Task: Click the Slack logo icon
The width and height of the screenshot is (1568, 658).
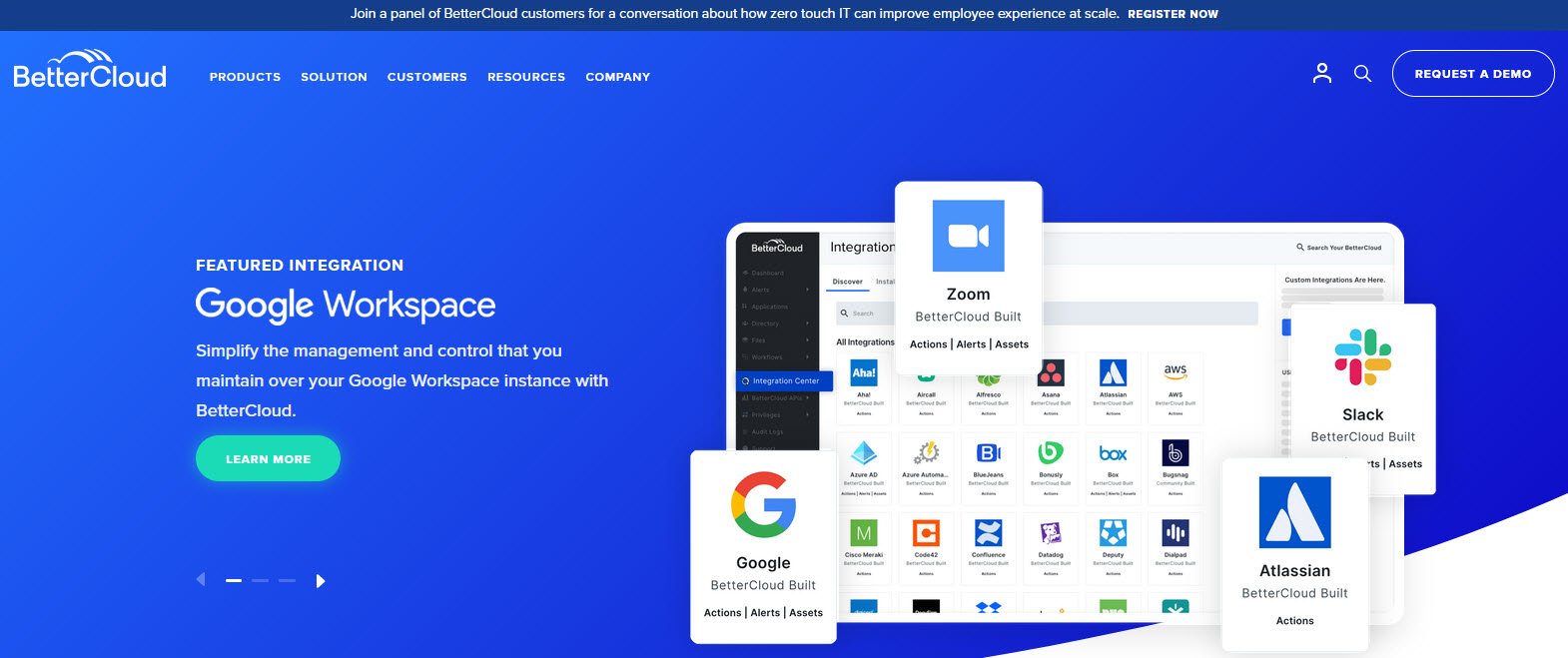Action: click(x=1363, y=357)
